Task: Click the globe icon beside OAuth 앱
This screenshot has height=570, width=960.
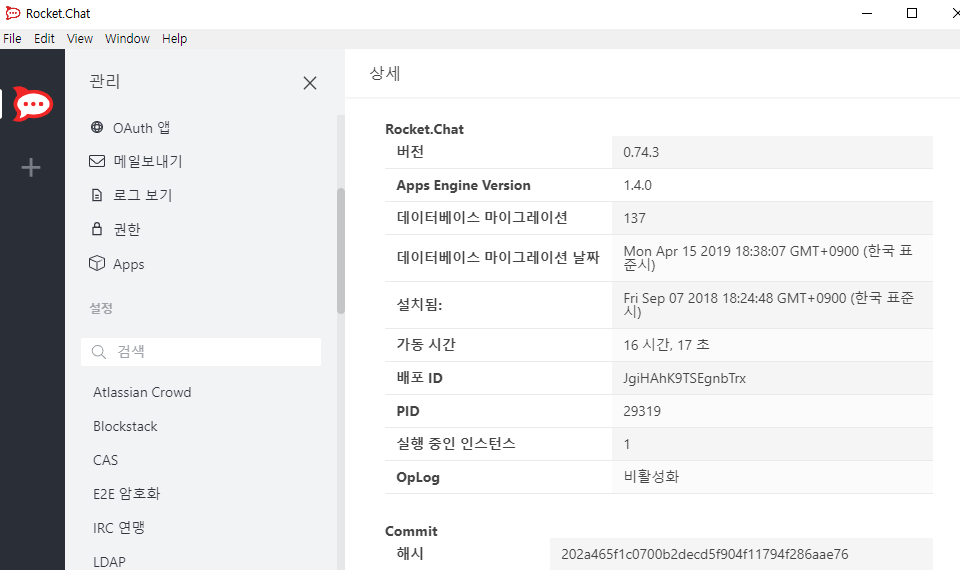Action: point(97,127)
